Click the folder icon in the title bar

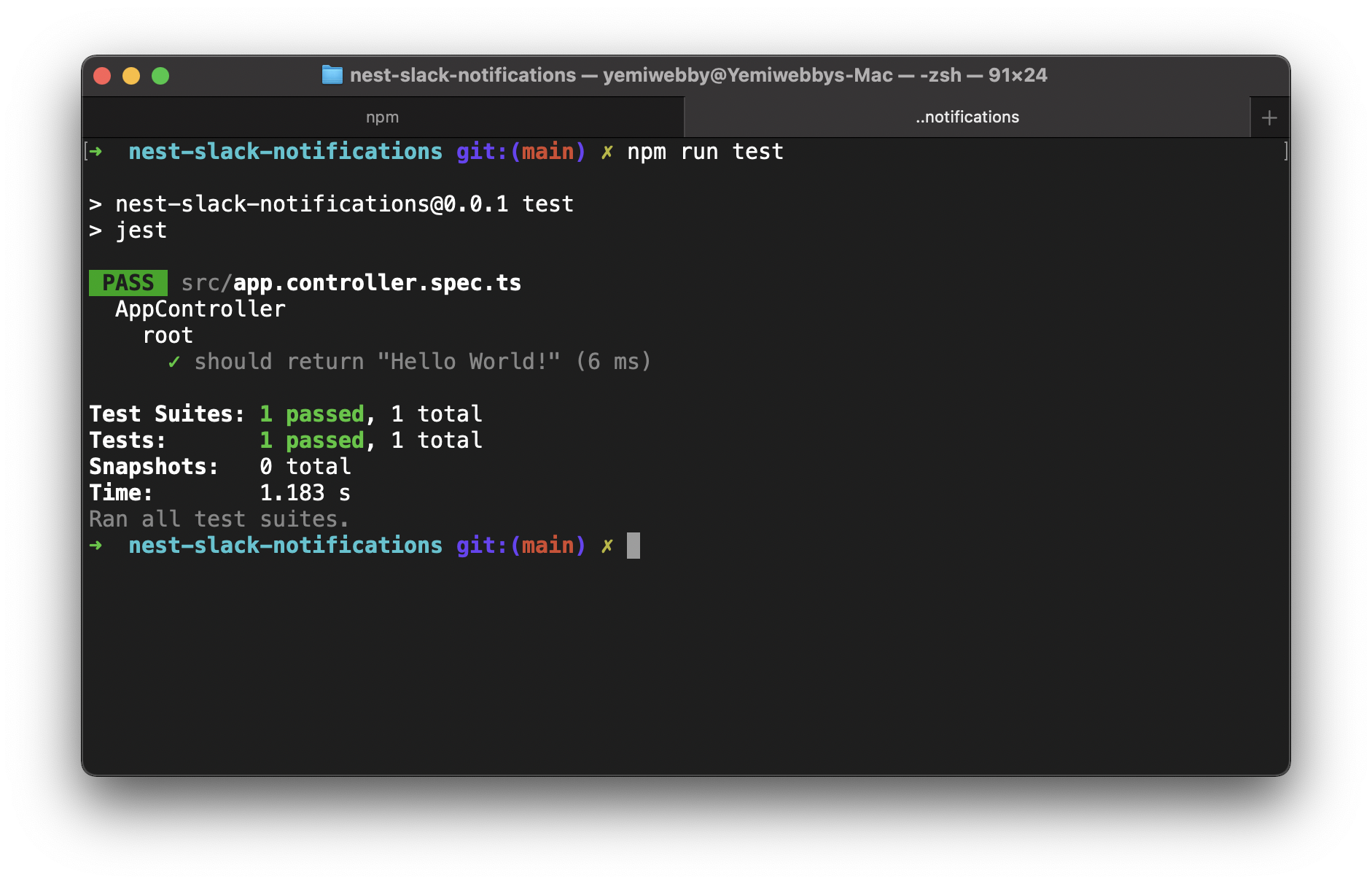pyautogui.click(x=332, y=75)
